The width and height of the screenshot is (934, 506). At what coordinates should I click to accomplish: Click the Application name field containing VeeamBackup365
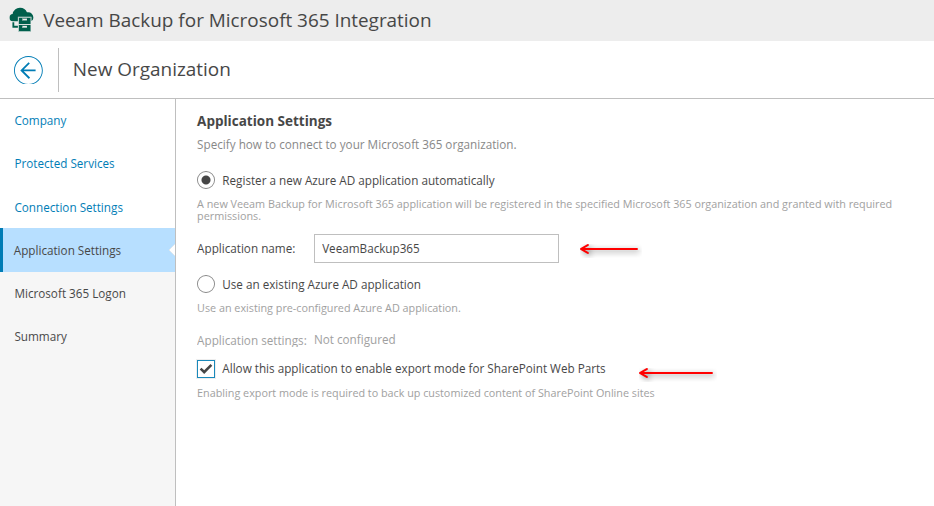[435, 248]
